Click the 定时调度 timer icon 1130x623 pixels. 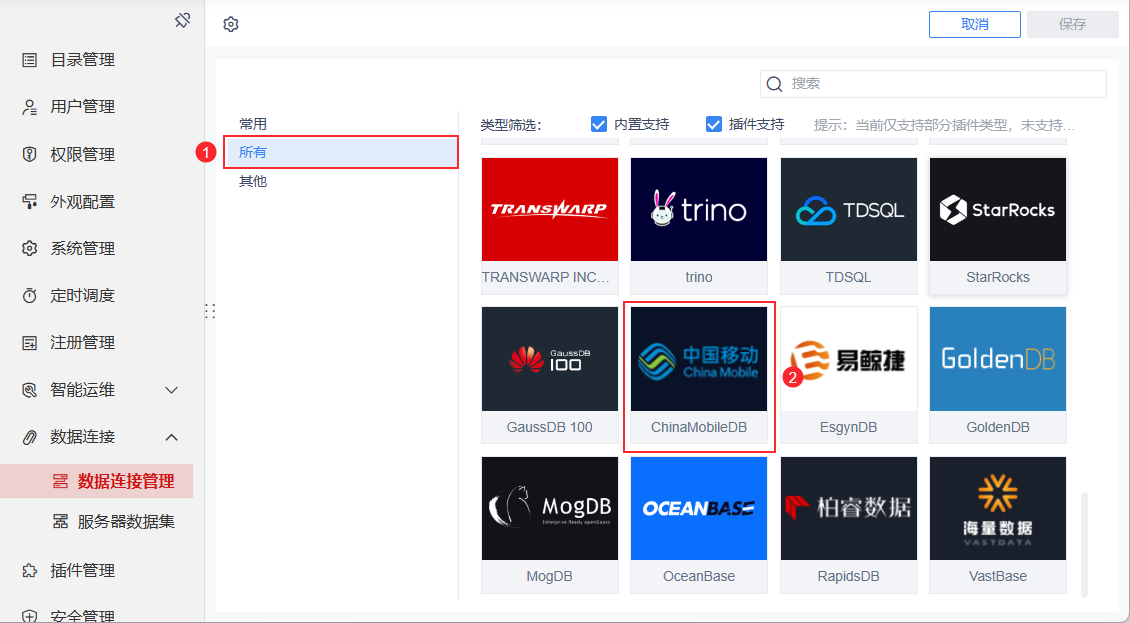pos(30,296)
